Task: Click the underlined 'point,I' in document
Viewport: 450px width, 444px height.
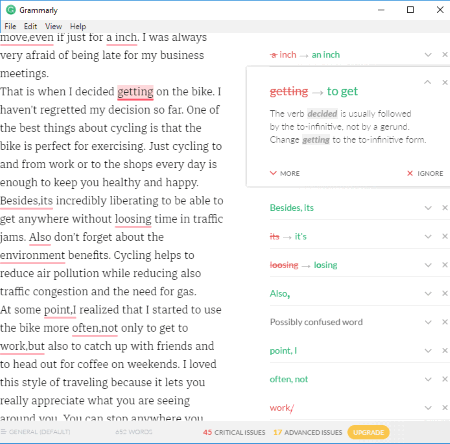Action: coord(60,310)
